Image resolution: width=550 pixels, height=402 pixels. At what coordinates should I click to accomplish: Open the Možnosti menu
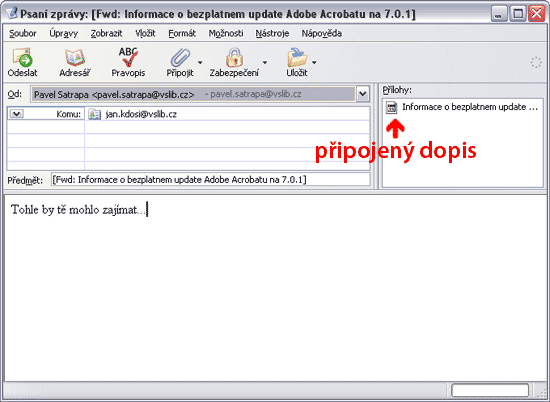226,33
